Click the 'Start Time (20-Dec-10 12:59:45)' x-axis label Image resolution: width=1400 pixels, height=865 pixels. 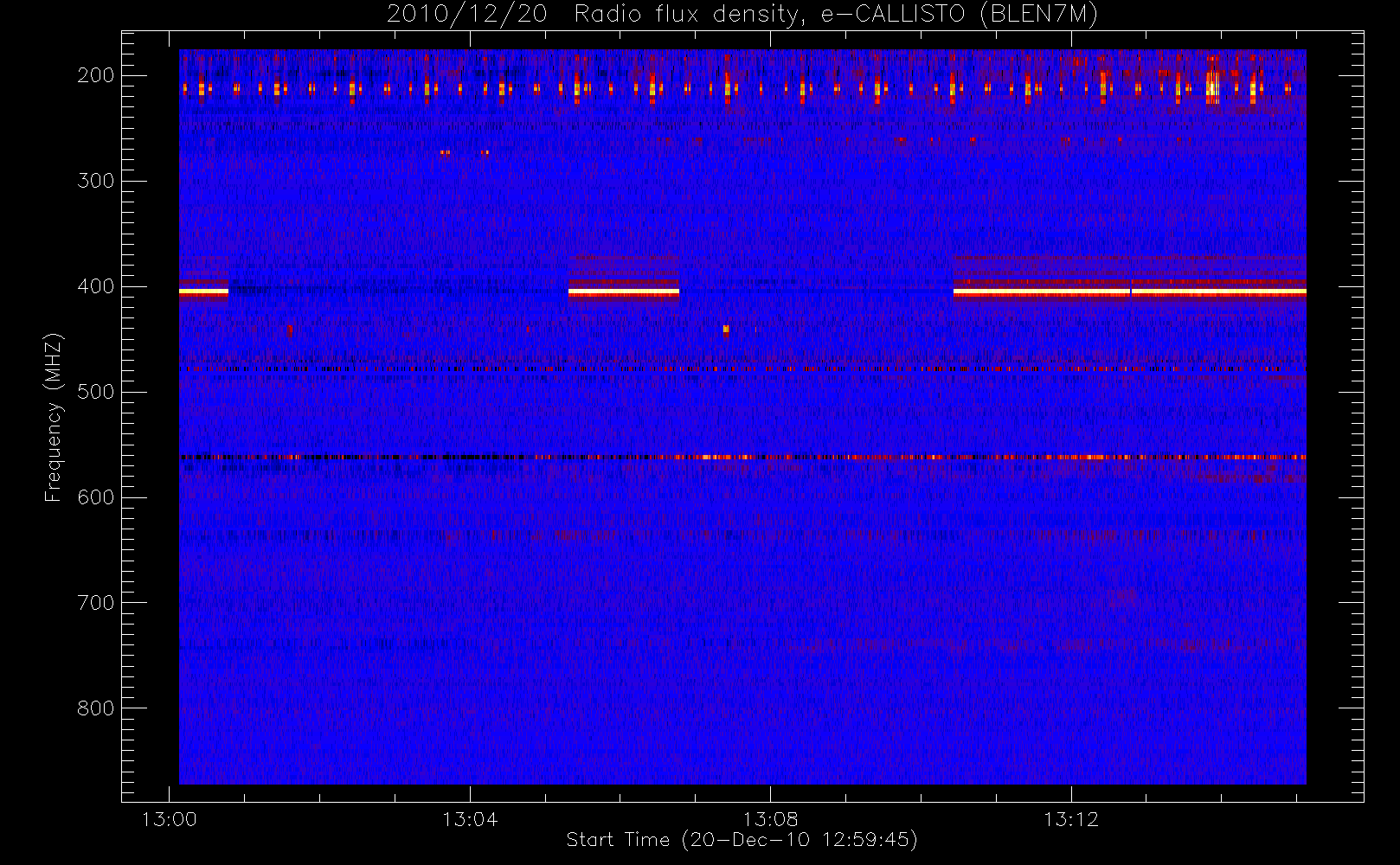742,840
